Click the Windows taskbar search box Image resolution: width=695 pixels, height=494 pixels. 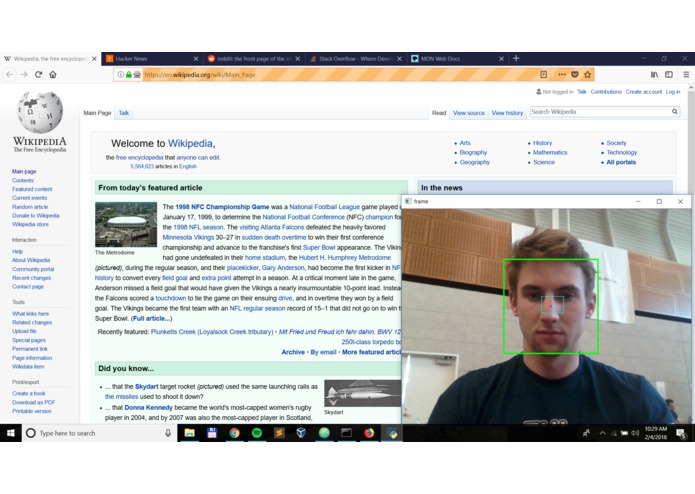pos(100,433)
